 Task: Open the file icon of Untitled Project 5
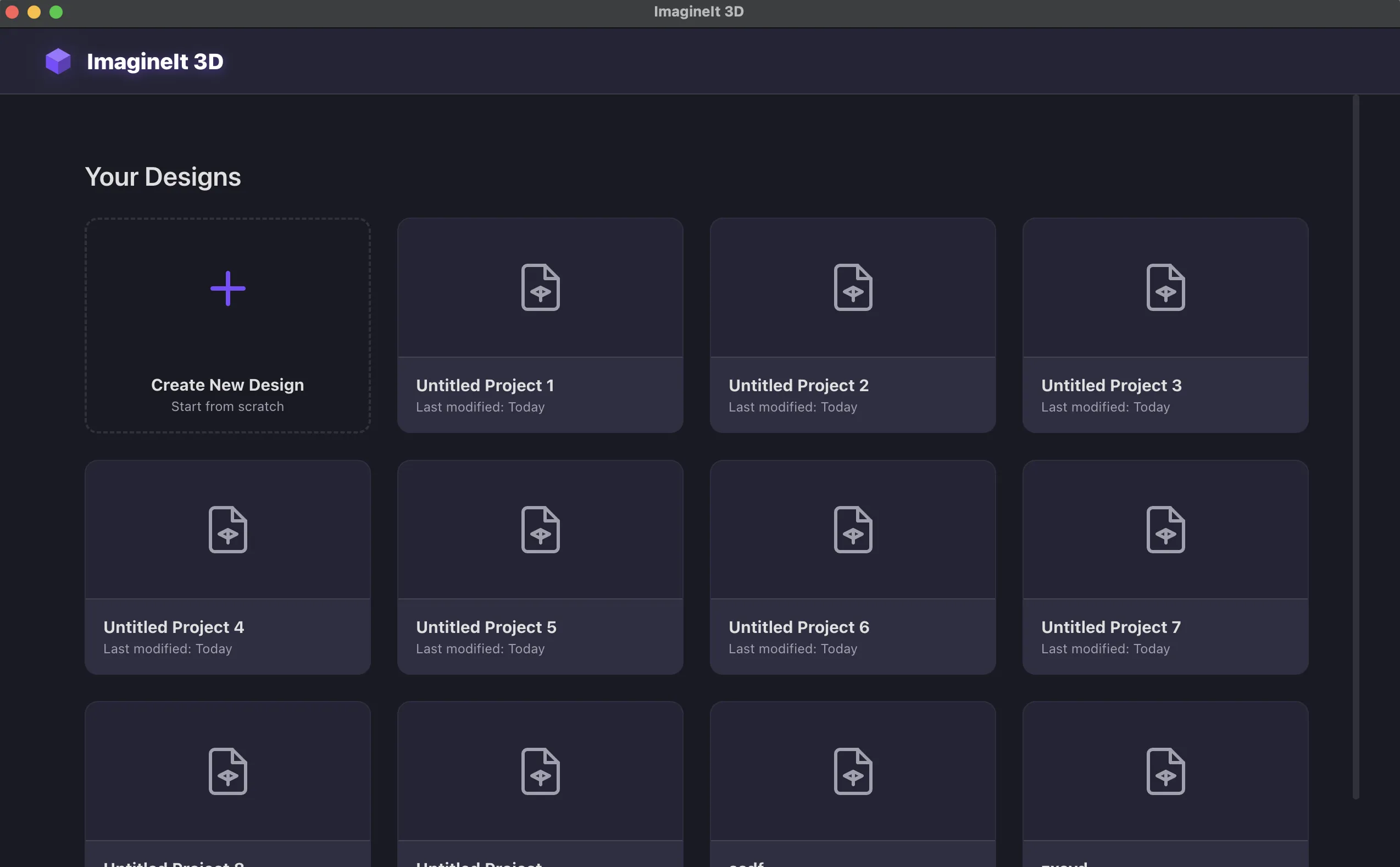[x=540, y=529]
